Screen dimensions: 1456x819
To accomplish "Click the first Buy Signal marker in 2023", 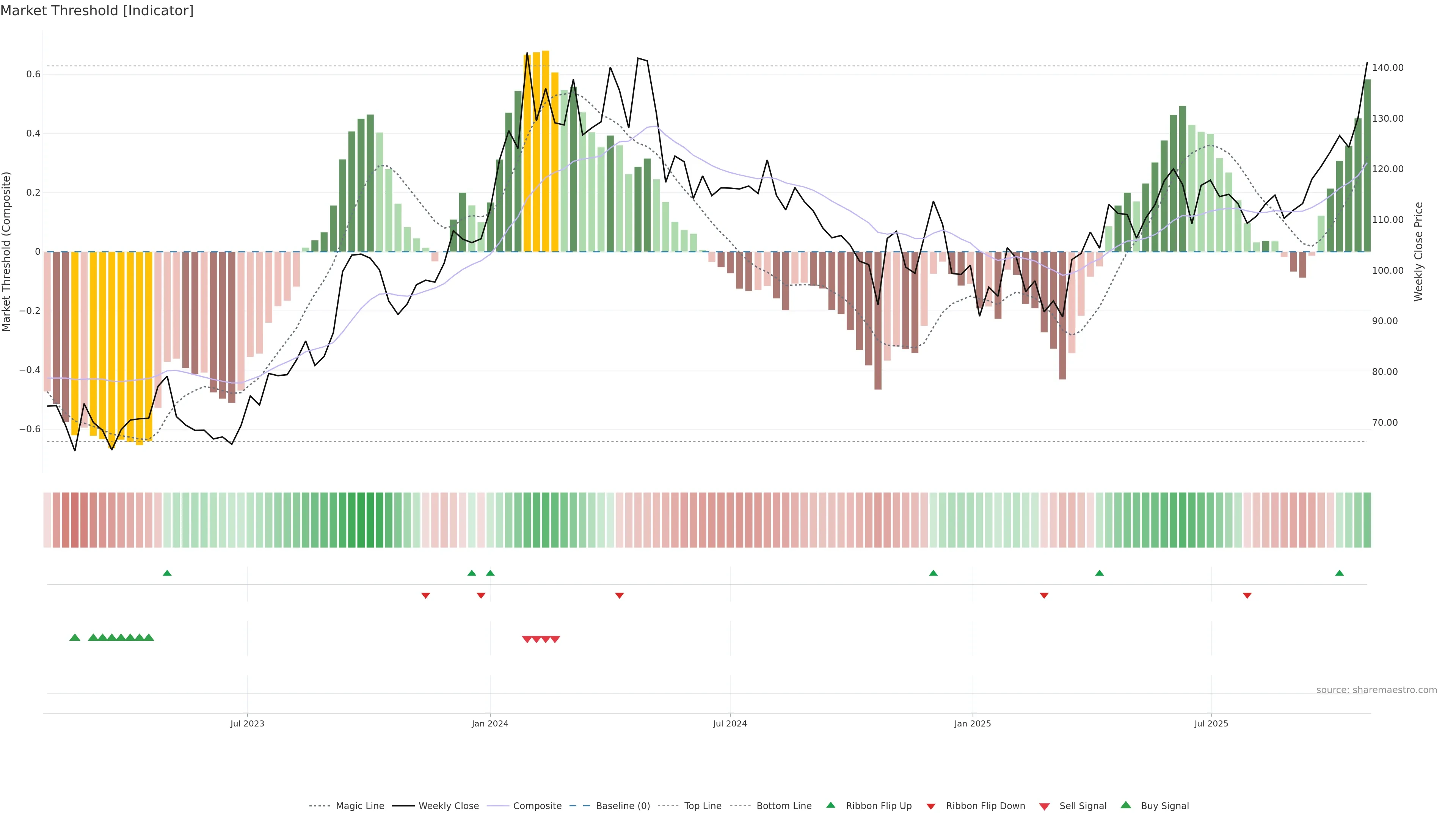I will point(75,637).
